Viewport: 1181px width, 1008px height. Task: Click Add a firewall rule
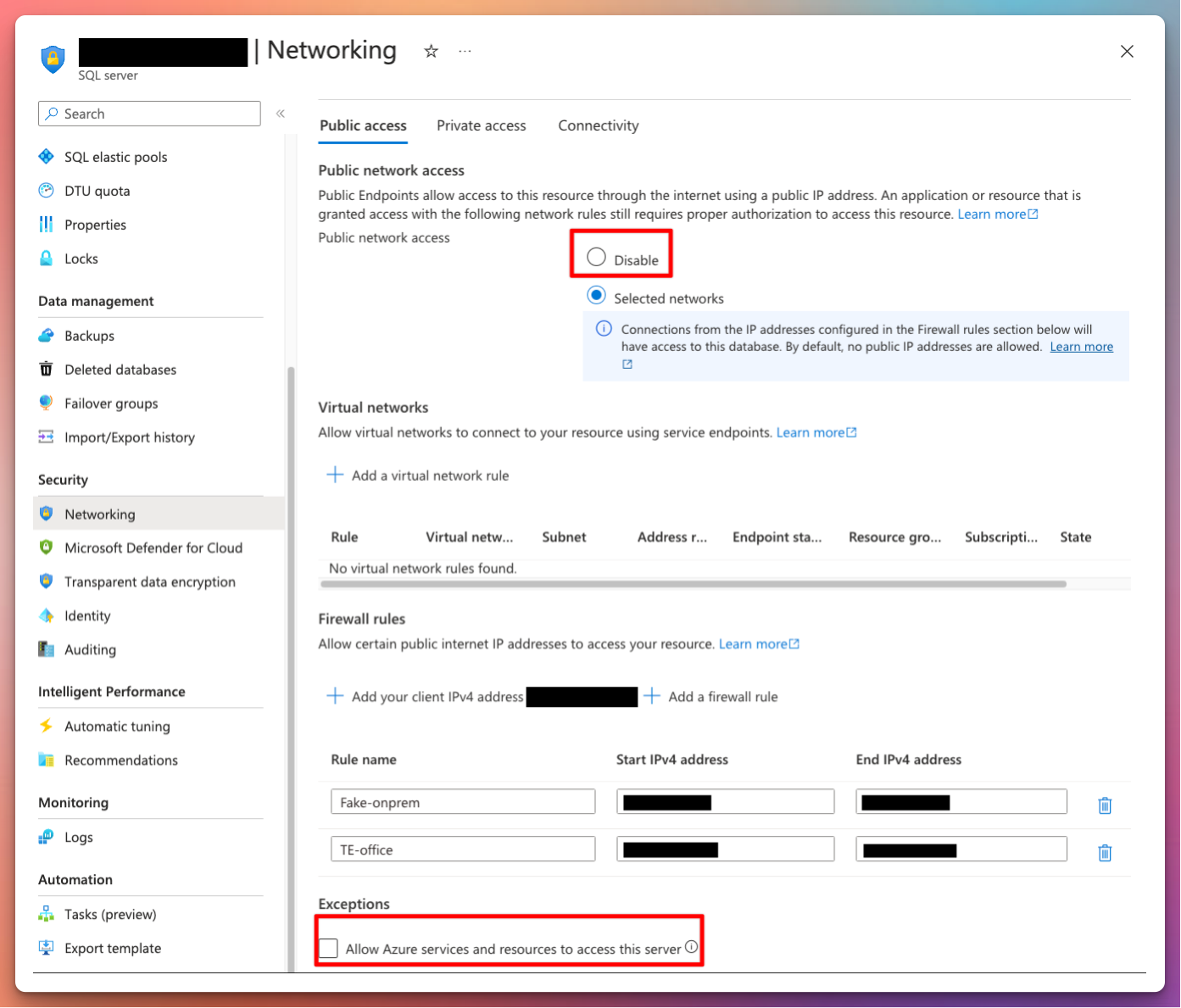(x=710, y=697)
